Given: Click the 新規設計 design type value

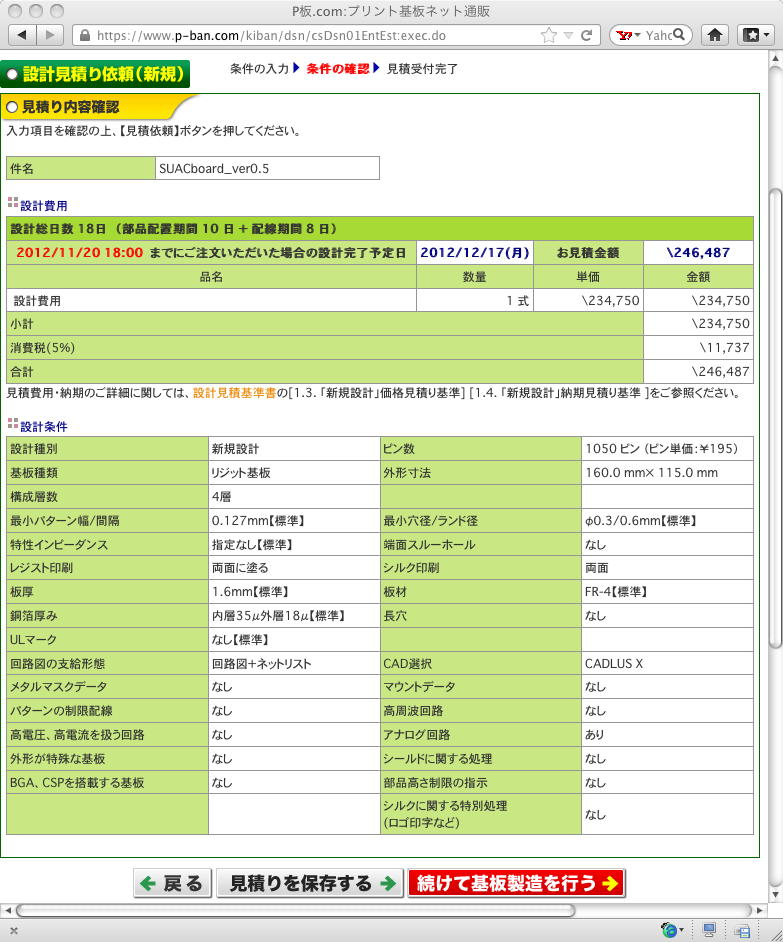Looking at the screenshot, I should pyautogui.click(x=235, y=448).
